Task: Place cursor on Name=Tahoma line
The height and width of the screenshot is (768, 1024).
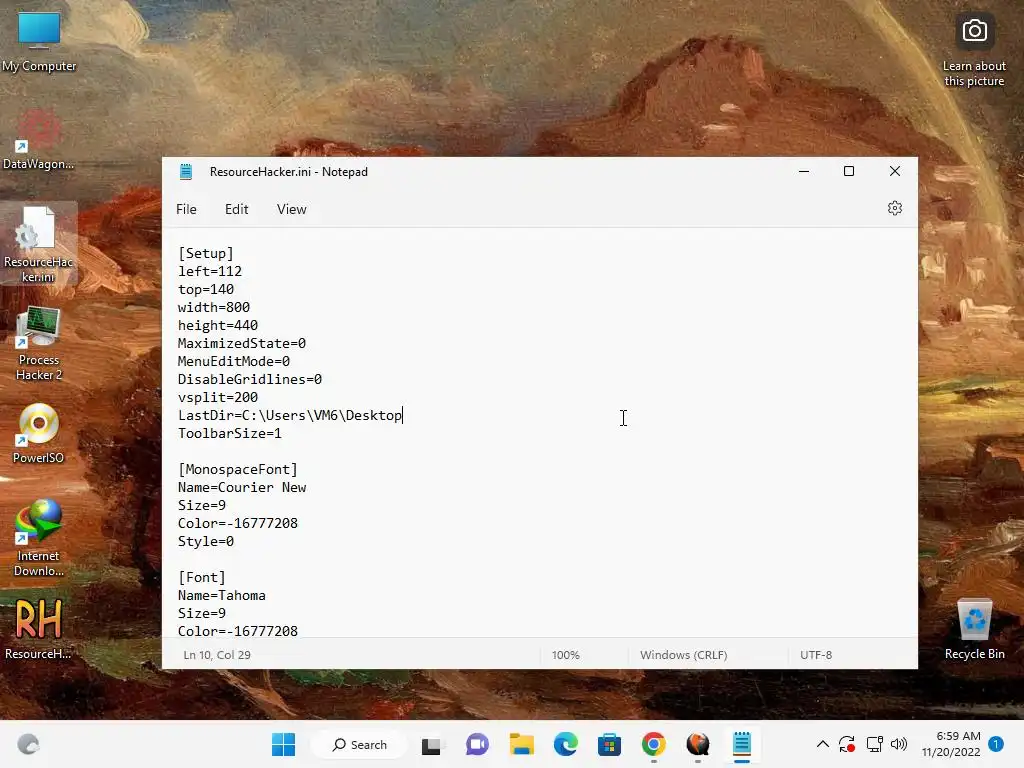Action: tap(221, 596)
